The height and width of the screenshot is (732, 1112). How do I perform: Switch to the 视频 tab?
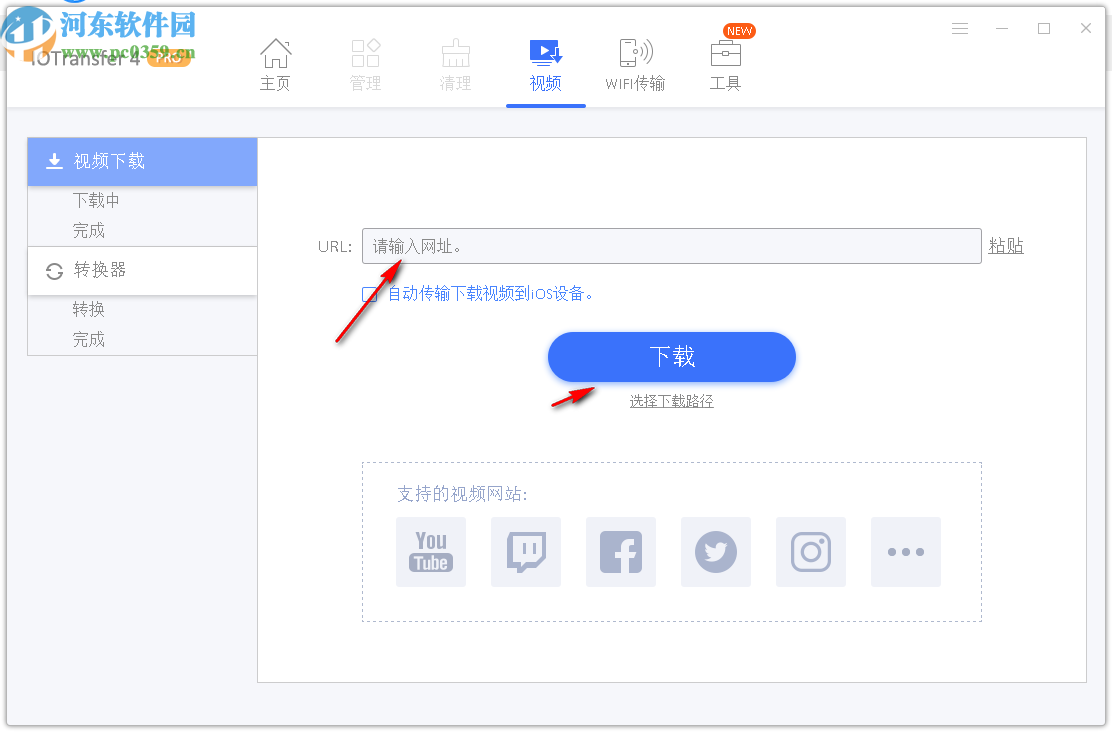click(545, 62)
